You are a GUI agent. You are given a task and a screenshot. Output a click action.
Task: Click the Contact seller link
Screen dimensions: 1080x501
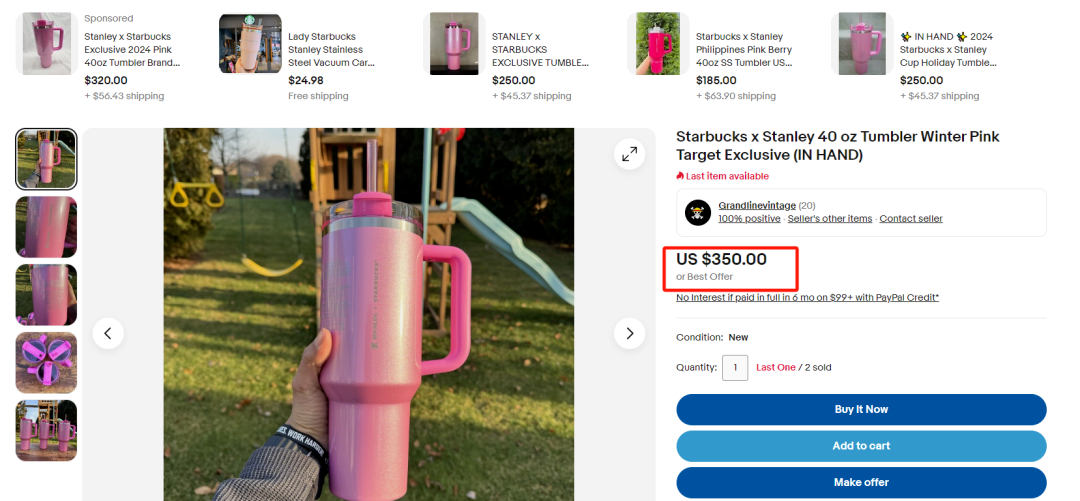[x=911, y=218]
